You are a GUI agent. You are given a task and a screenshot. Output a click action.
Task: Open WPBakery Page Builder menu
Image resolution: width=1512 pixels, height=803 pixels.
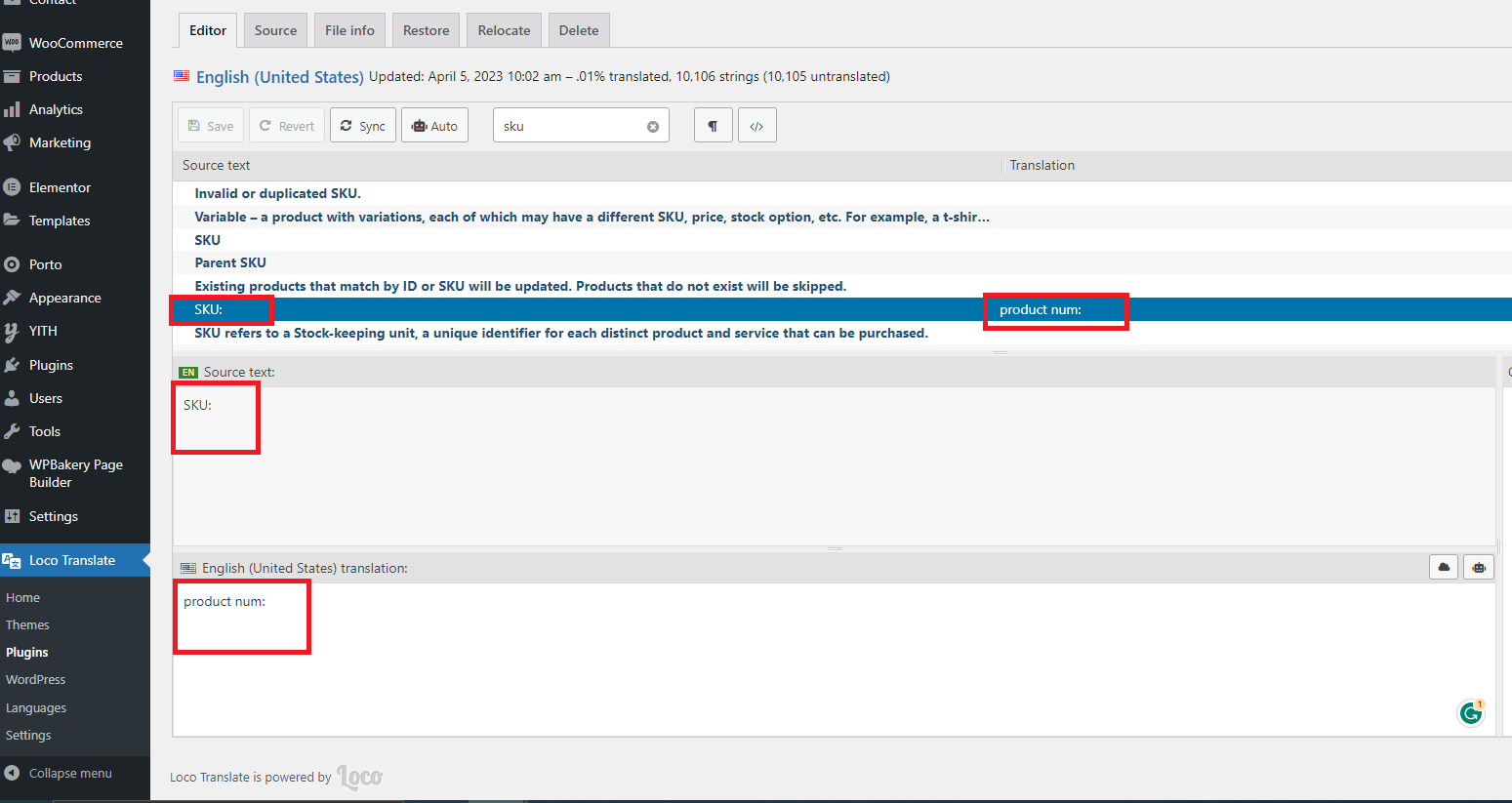point(75,473)
